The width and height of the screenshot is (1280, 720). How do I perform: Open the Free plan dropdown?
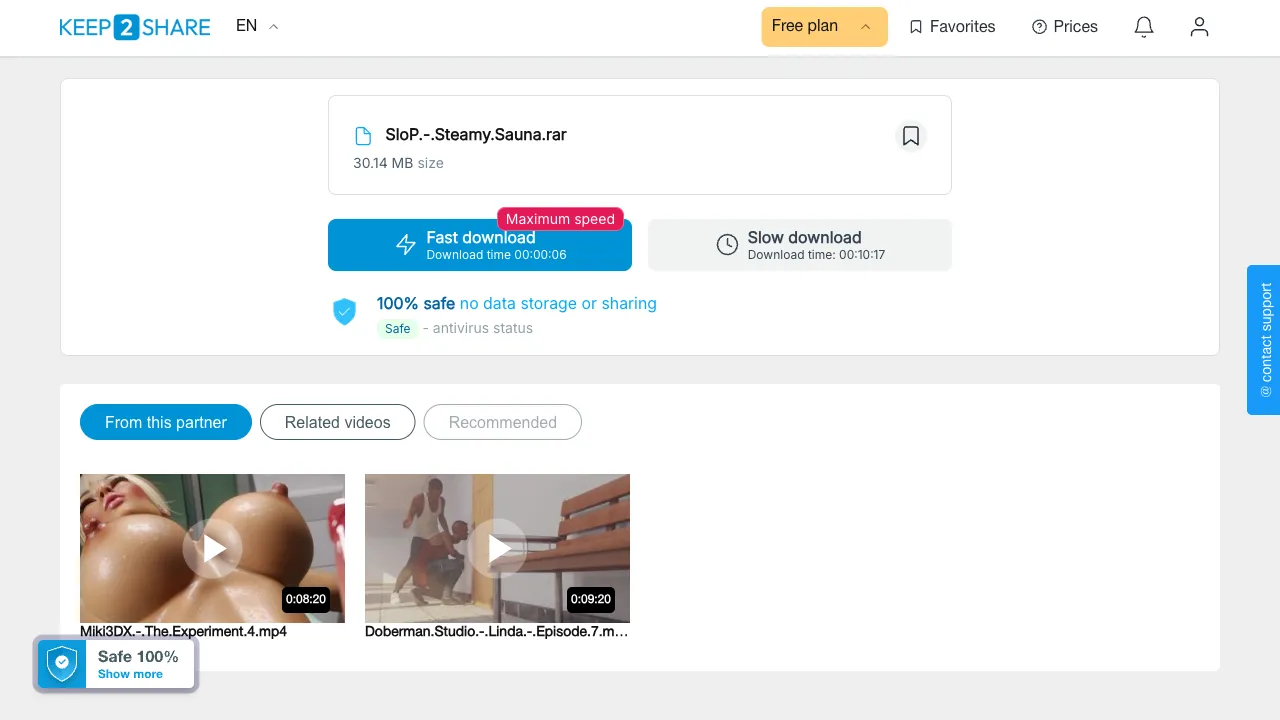click(824, 27)
